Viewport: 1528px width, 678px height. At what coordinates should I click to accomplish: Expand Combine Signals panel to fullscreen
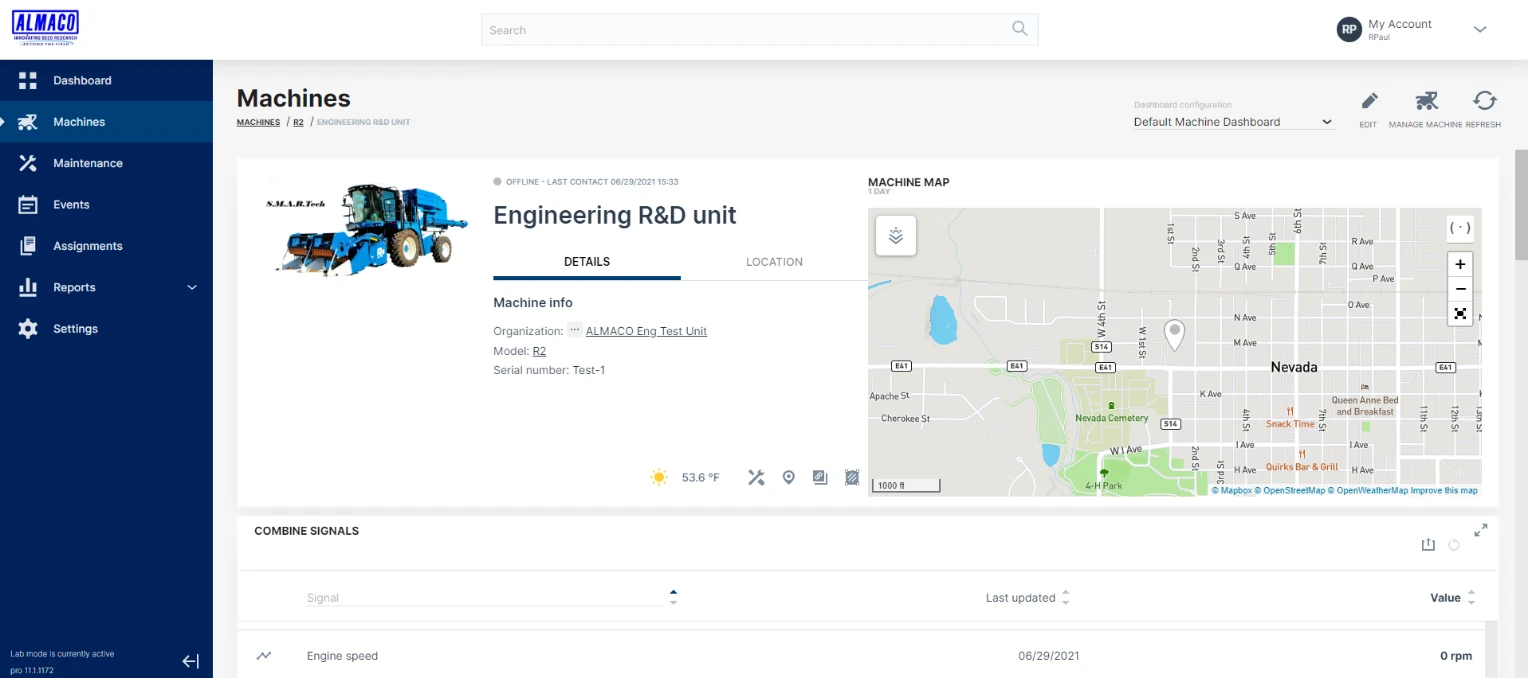pyautogui.click(x=1480, y=530)
